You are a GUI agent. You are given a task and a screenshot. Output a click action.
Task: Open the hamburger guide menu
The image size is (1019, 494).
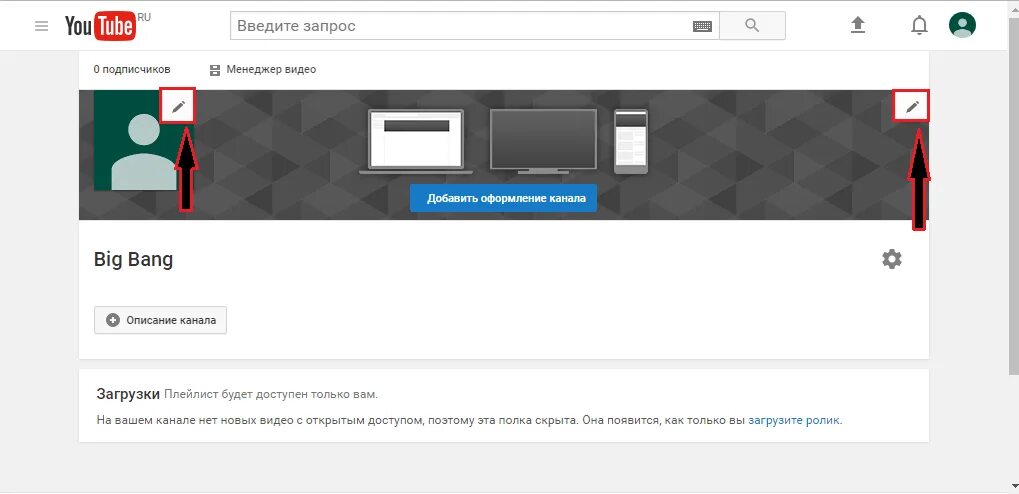click(x=42, y=26)
